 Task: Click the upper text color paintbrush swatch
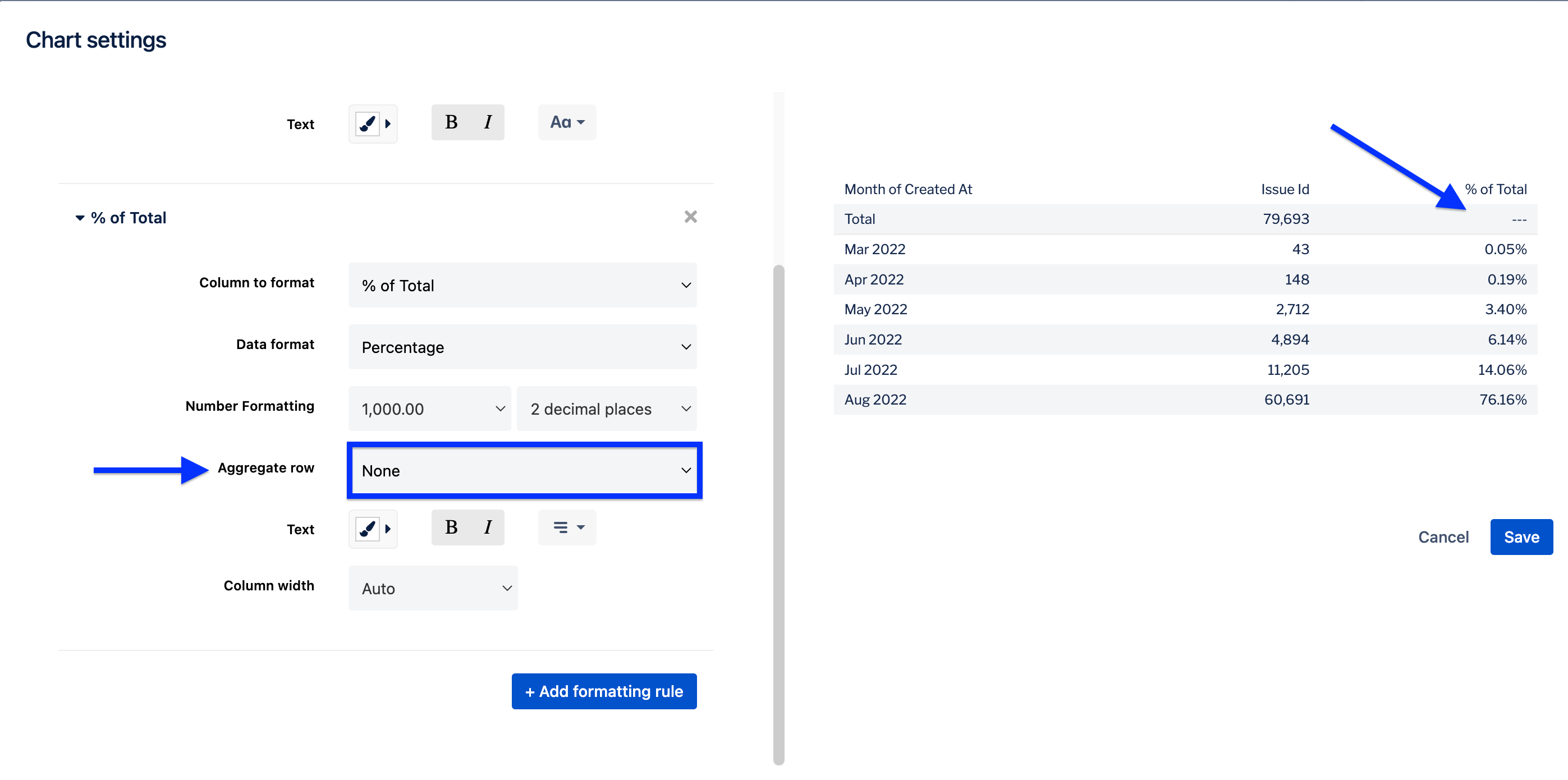click(x=368, y=123)
